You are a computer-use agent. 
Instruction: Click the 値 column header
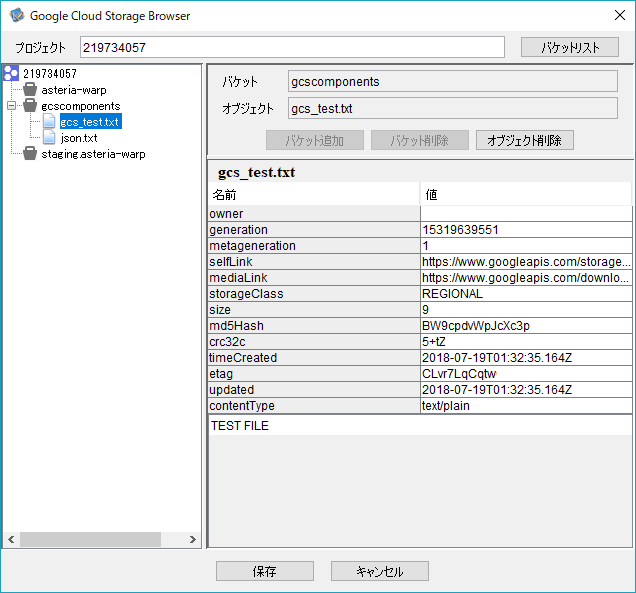526,194
